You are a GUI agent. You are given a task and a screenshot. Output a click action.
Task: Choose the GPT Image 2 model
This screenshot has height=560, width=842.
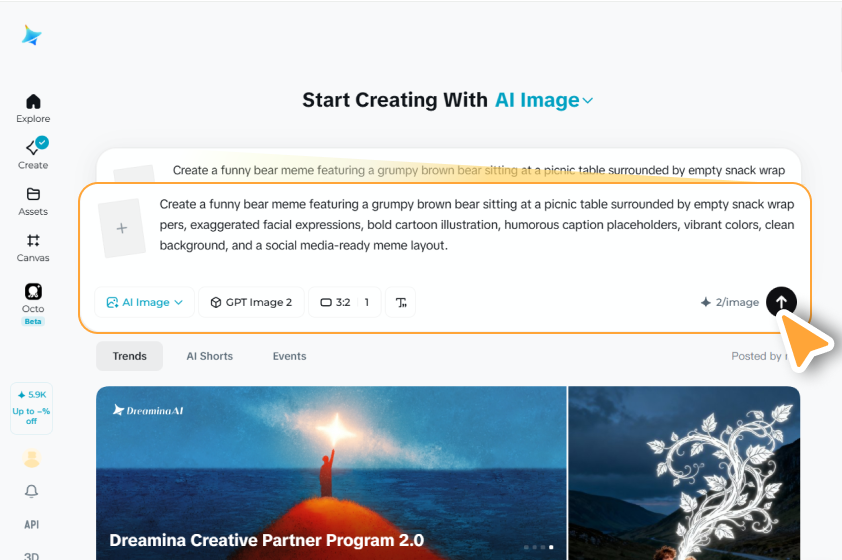[x=251, y=302]
